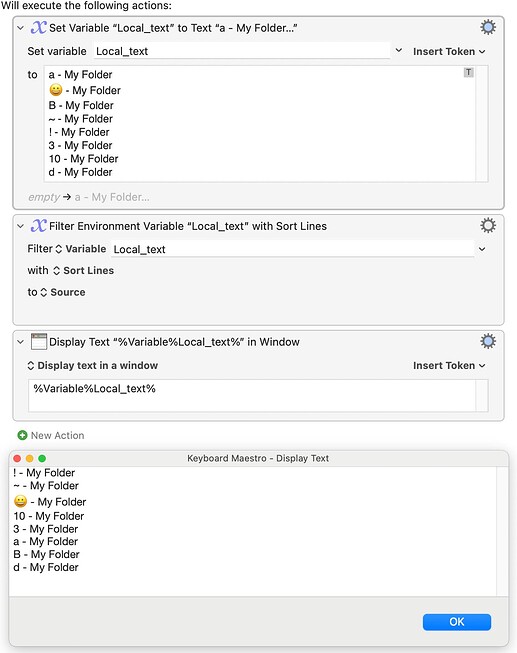
Task: Click the Display Text window icon
Action: click(x=39, y=341)
